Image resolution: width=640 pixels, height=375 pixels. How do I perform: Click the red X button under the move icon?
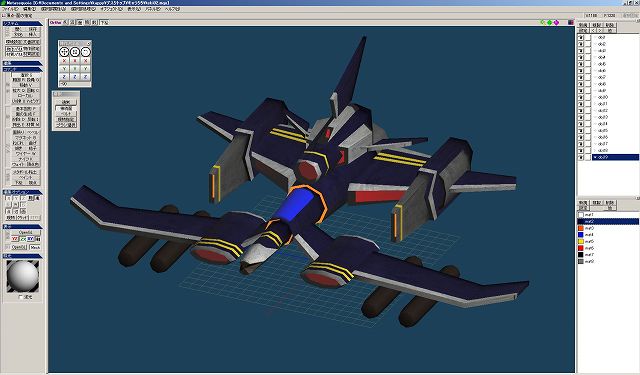click(64, 61)
